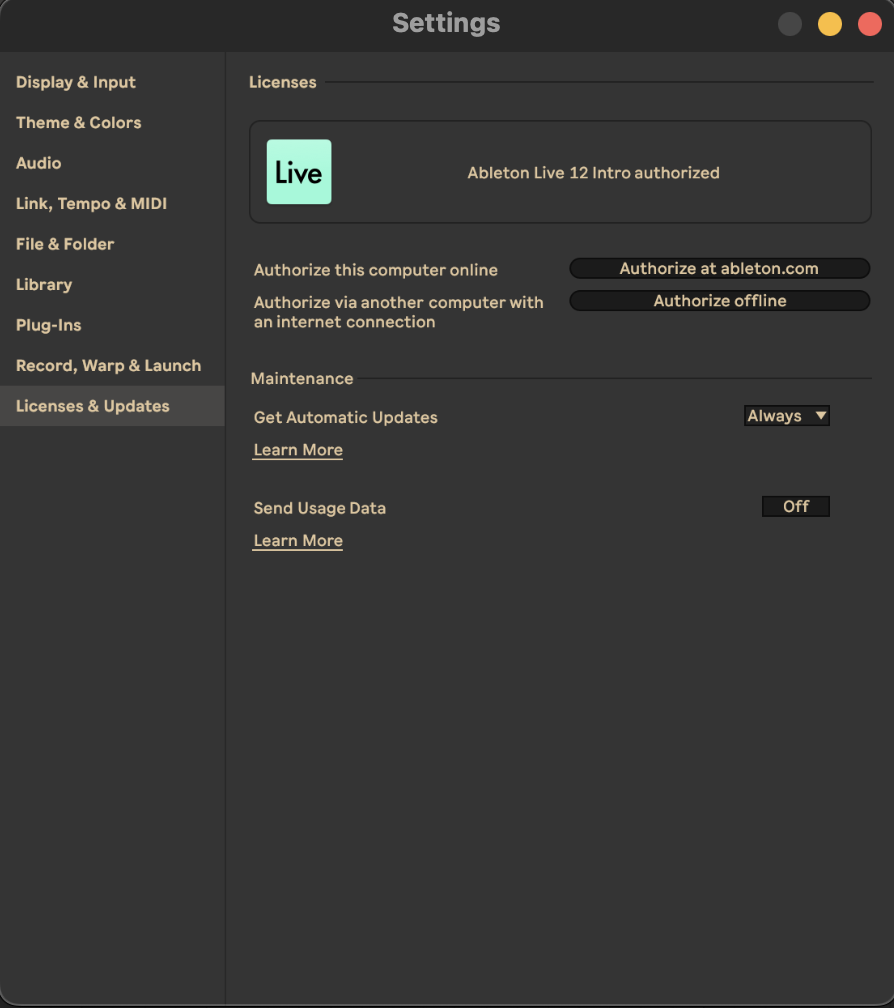894x1008 pixels.
Task: Open Learn More link under Automatic Updates
Action: pos(298,450)
